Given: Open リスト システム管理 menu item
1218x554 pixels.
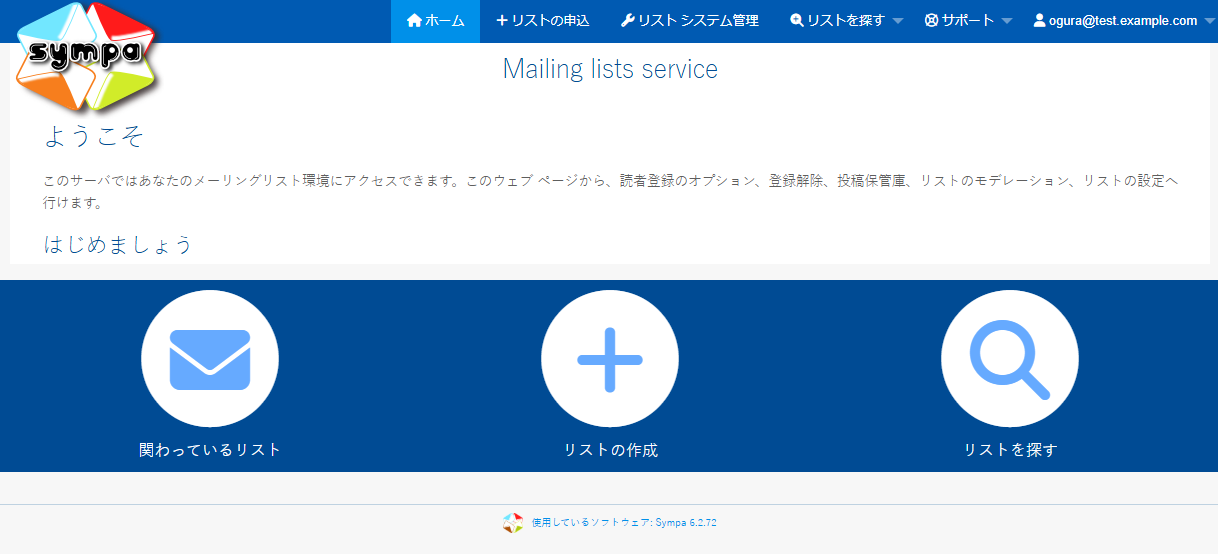Looking at the screenshot, I should 689,20.
